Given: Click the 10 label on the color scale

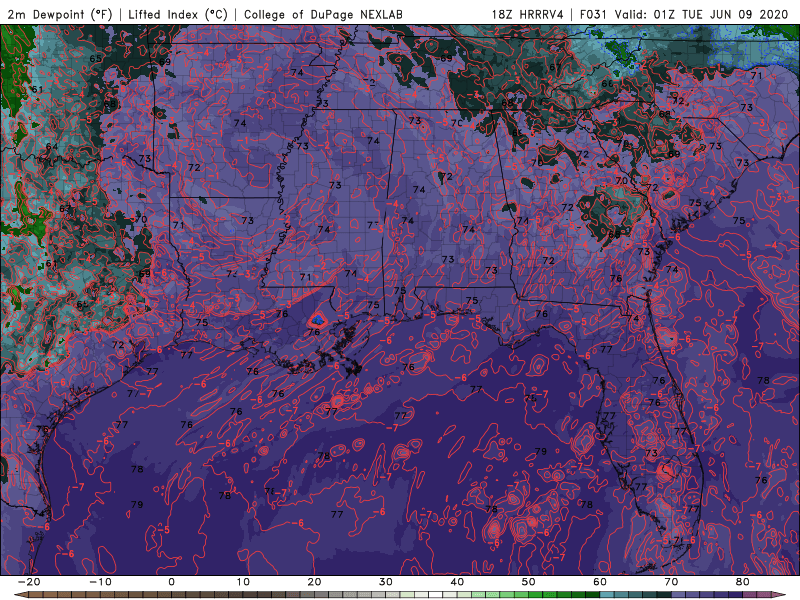Looking at the screenshot, I should pos(243,582).
